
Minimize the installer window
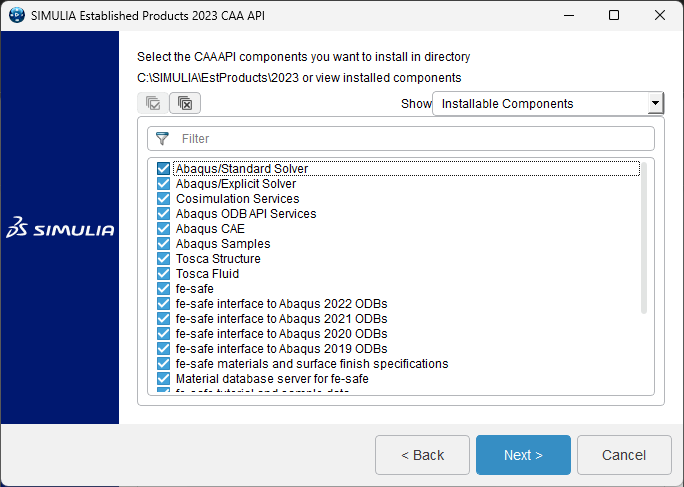pos(569,15)
